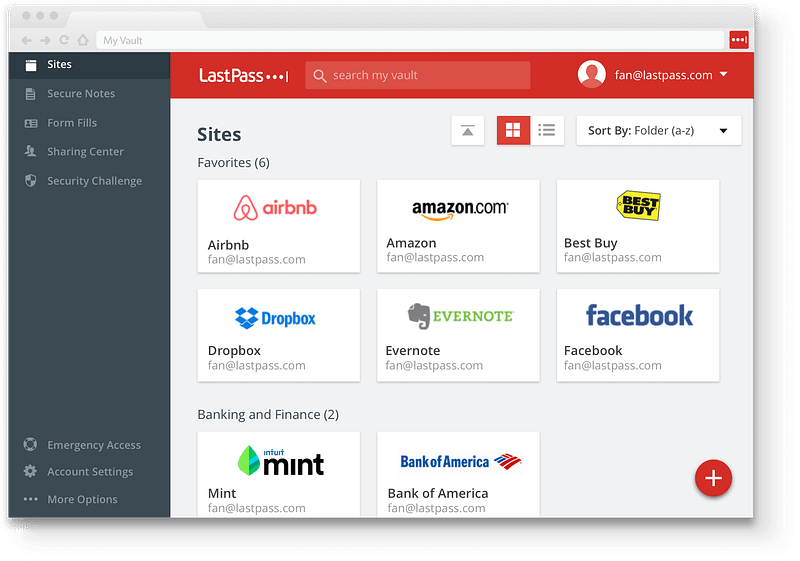Click the search magnifier icon

[x=320, y=76]
